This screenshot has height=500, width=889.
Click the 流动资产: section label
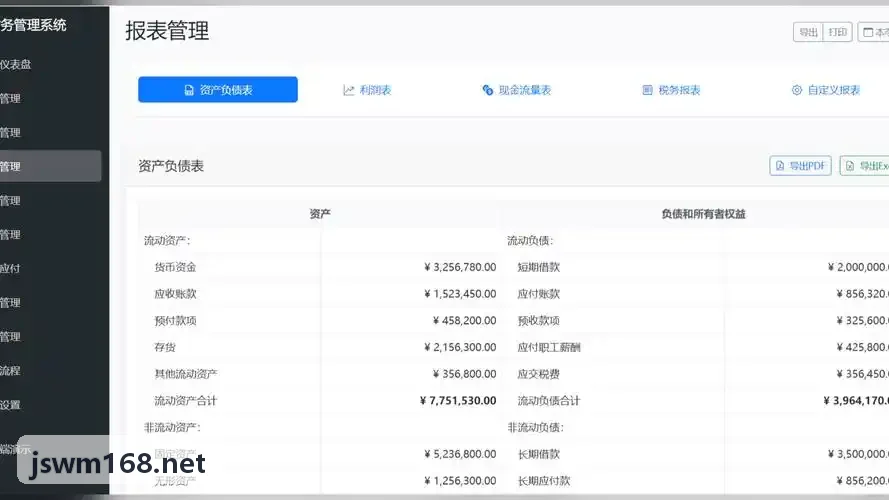coord(167,240)
